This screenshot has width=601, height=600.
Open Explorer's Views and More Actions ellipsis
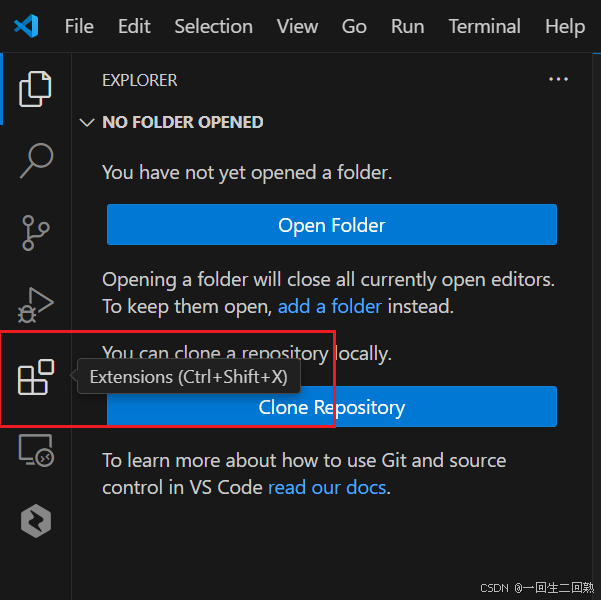point(558,79)
